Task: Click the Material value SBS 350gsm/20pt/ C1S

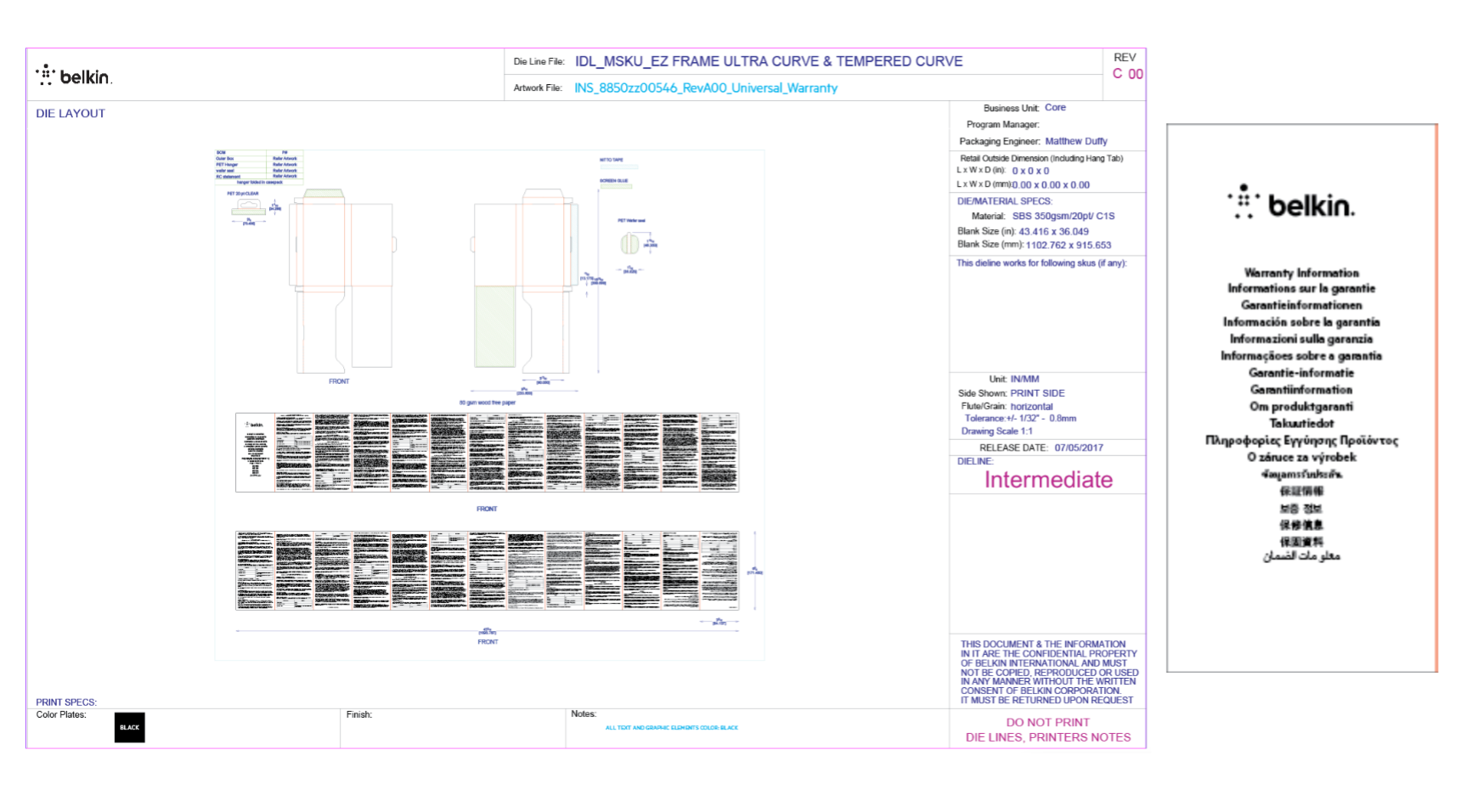Action: (1063, 216)
